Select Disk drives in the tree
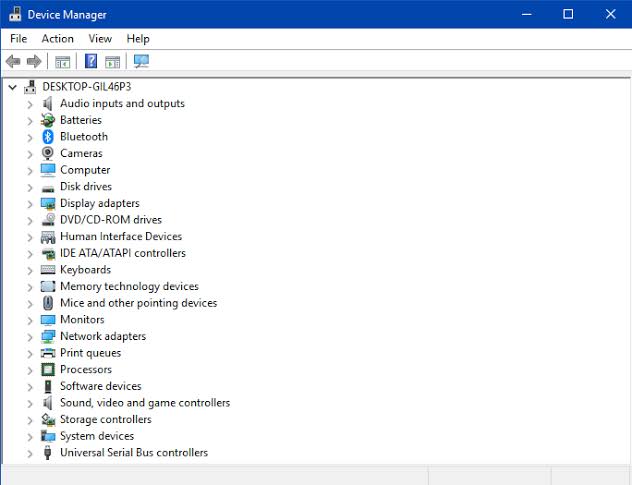Viewport: 632px width, 485px height. (x=86, y=187)
